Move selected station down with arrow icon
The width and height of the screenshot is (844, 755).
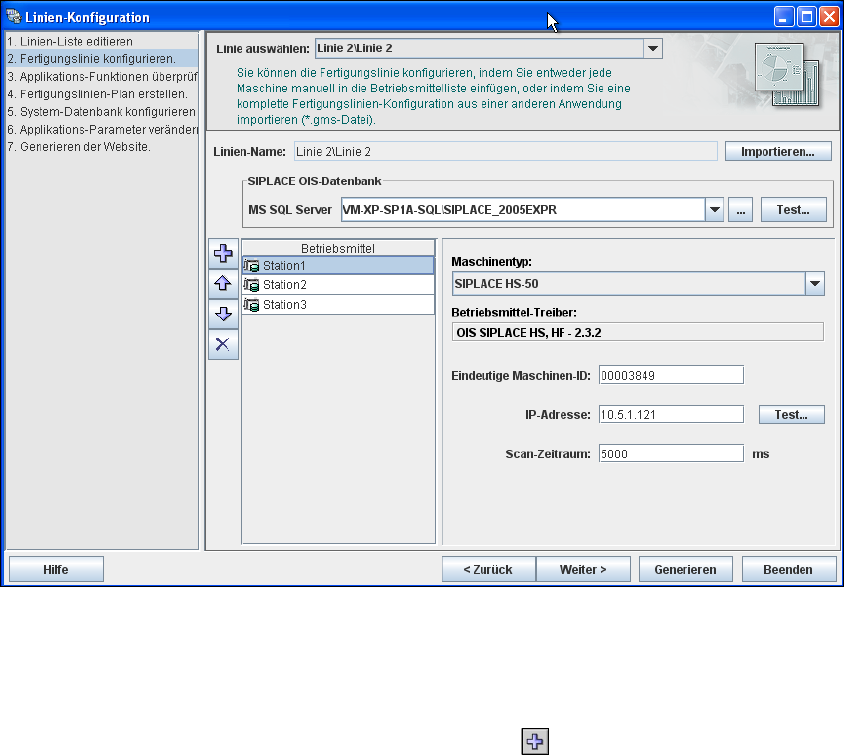click(x=223, y=314)
